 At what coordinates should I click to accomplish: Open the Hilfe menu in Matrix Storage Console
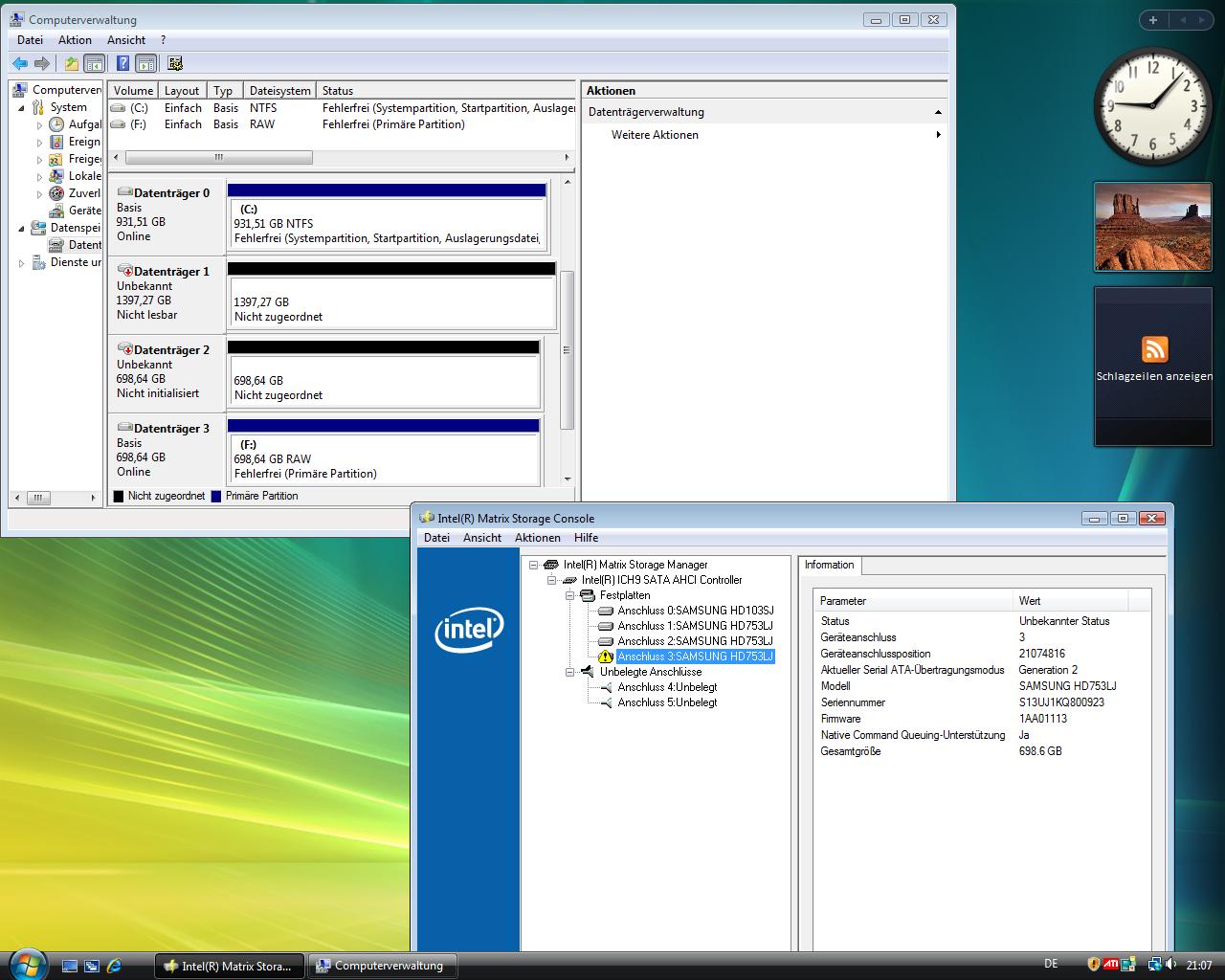point(586,538)
